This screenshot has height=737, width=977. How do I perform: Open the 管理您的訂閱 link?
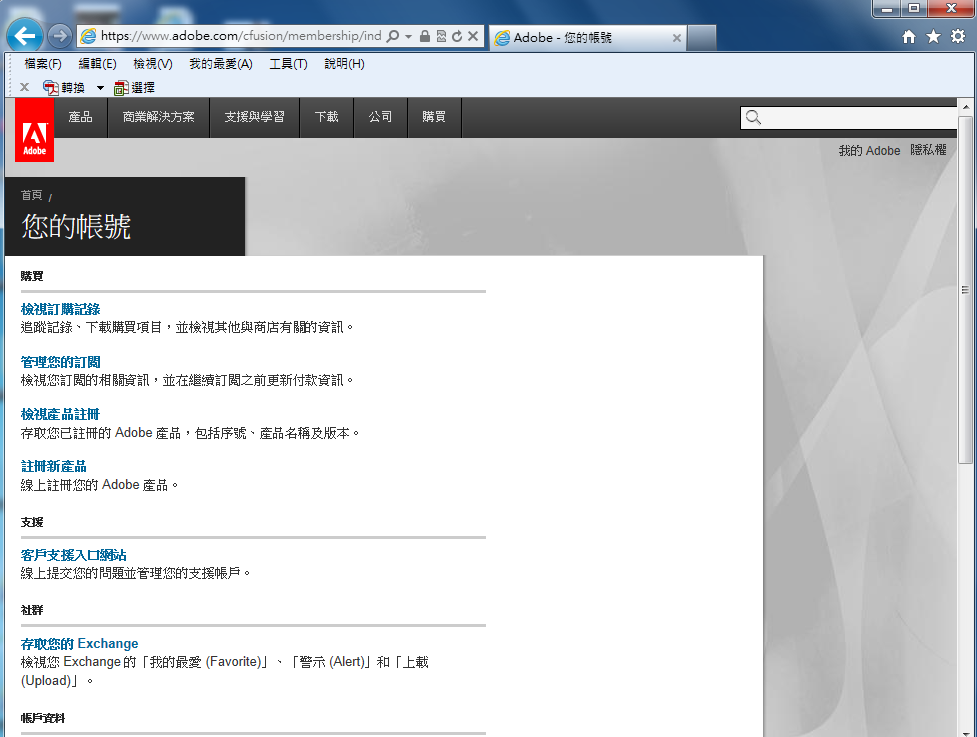pos(60,362)
